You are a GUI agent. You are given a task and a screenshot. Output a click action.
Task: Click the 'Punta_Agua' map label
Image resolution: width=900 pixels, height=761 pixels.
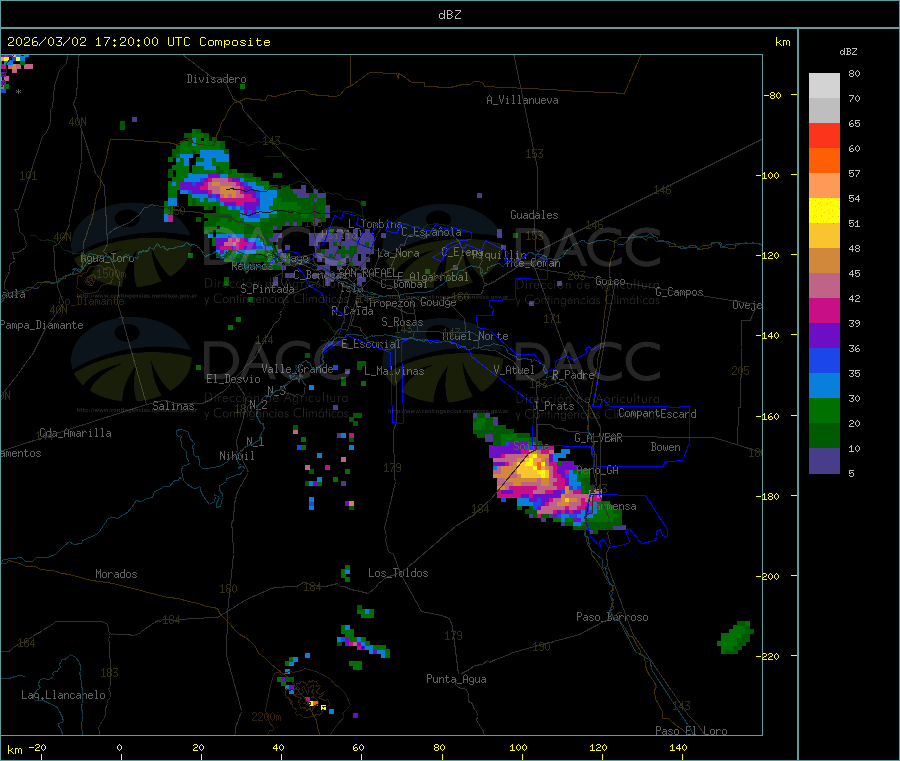pos(456,679)
